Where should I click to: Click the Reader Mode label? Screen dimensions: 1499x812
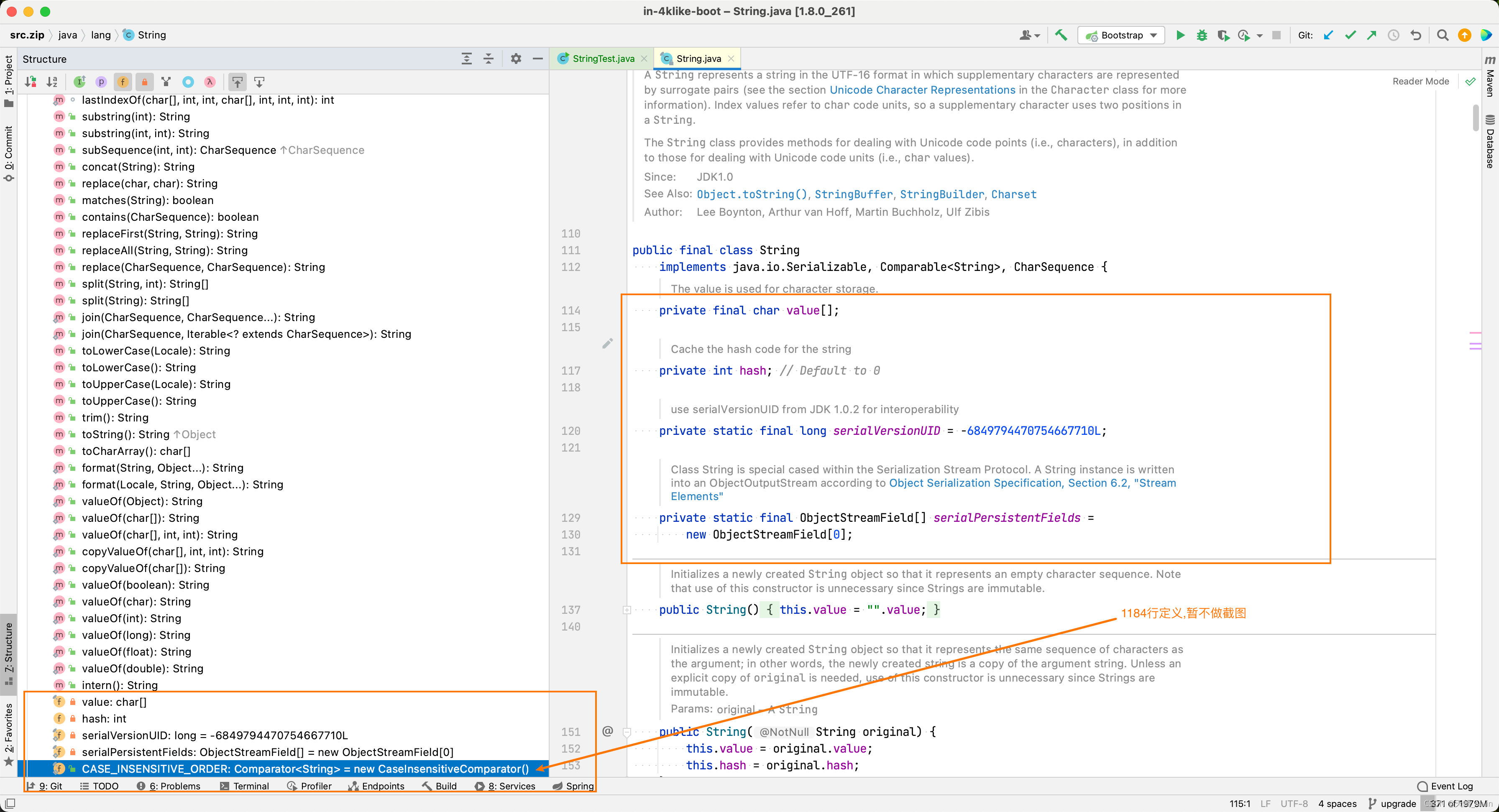point(1420,82)
